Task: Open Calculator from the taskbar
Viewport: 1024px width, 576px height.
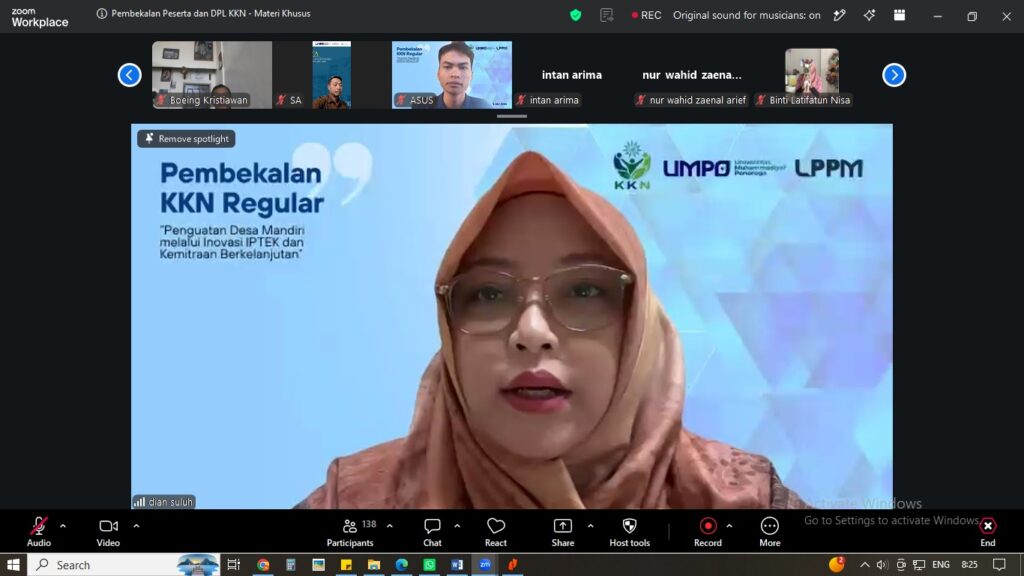Action: point(291,565)
